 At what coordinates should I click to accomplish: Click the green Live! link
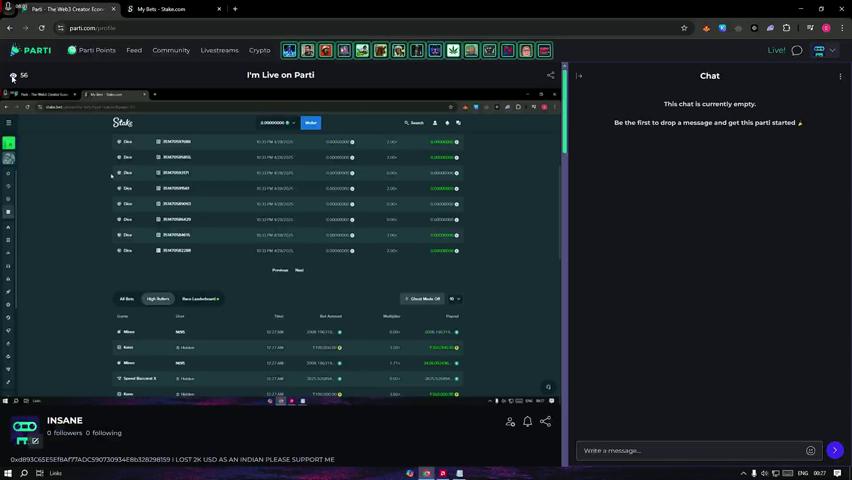pyautogui.click(x=776, y=50)
